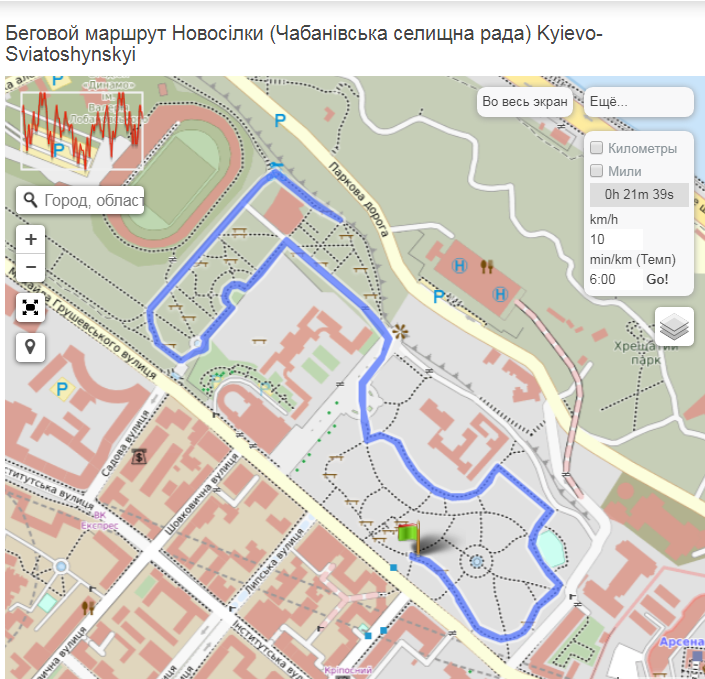The width and height of the screenshot is (705, 679).
Task: Click the Во весь экран button
Action: [525, 102]
